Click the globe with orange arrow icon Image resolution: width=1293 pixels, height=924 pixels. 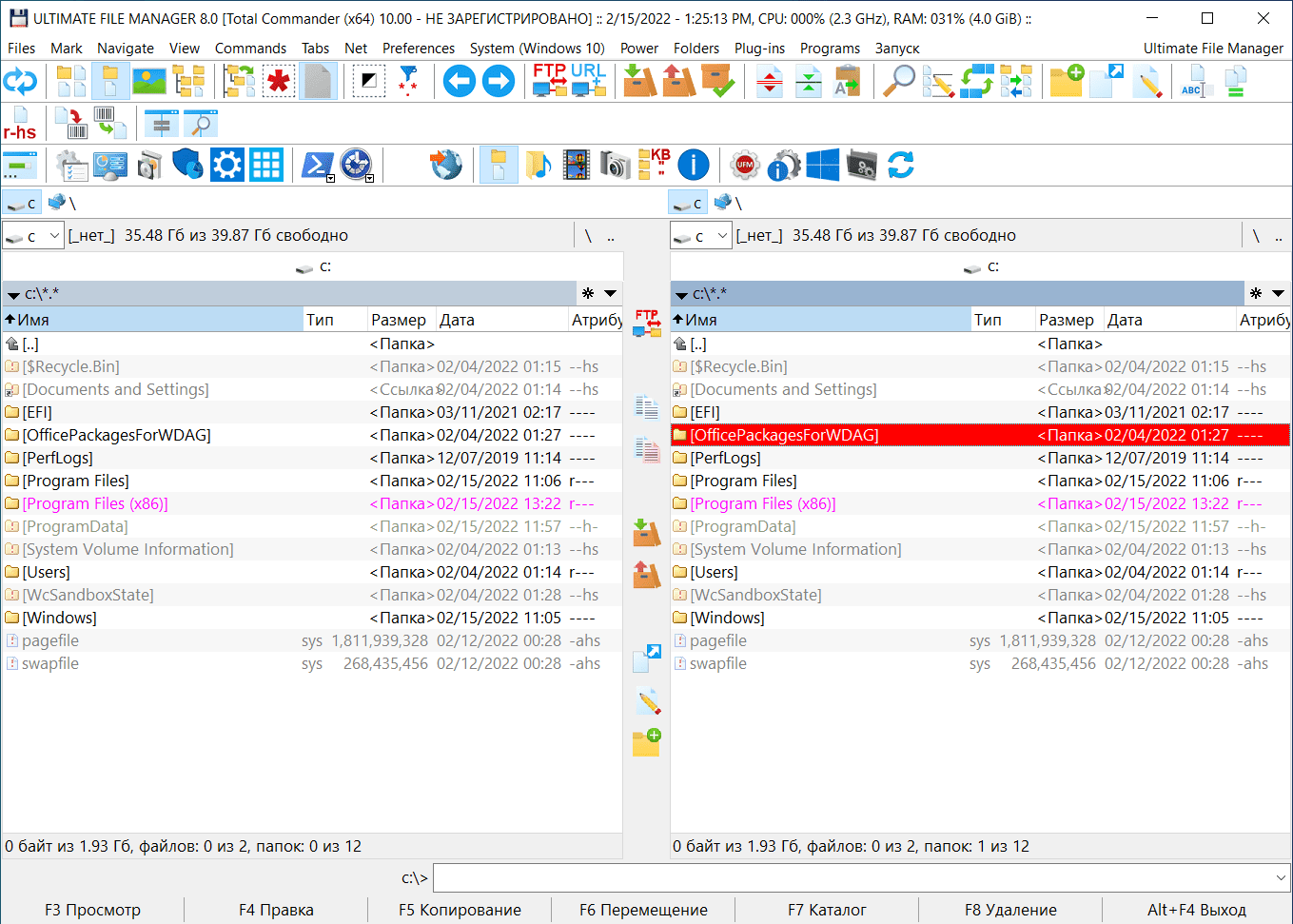click(445, 165)
